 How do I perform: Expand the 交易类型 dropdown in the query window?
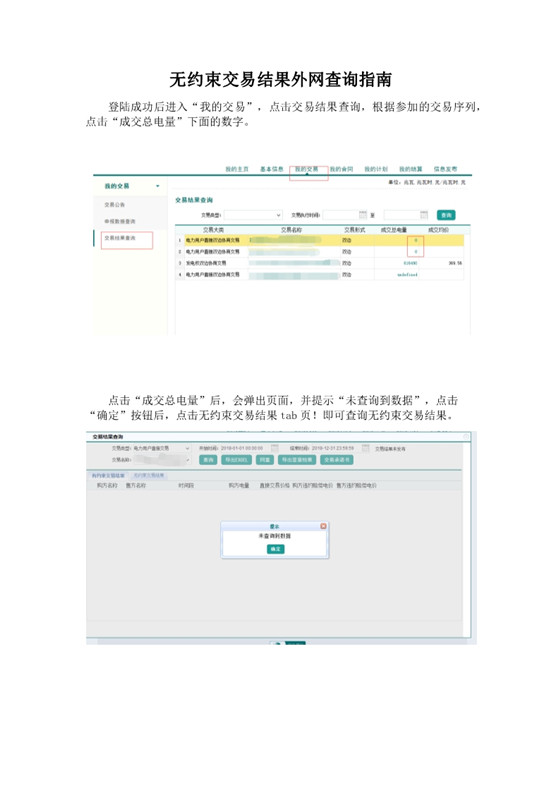(x=187, y=449)
